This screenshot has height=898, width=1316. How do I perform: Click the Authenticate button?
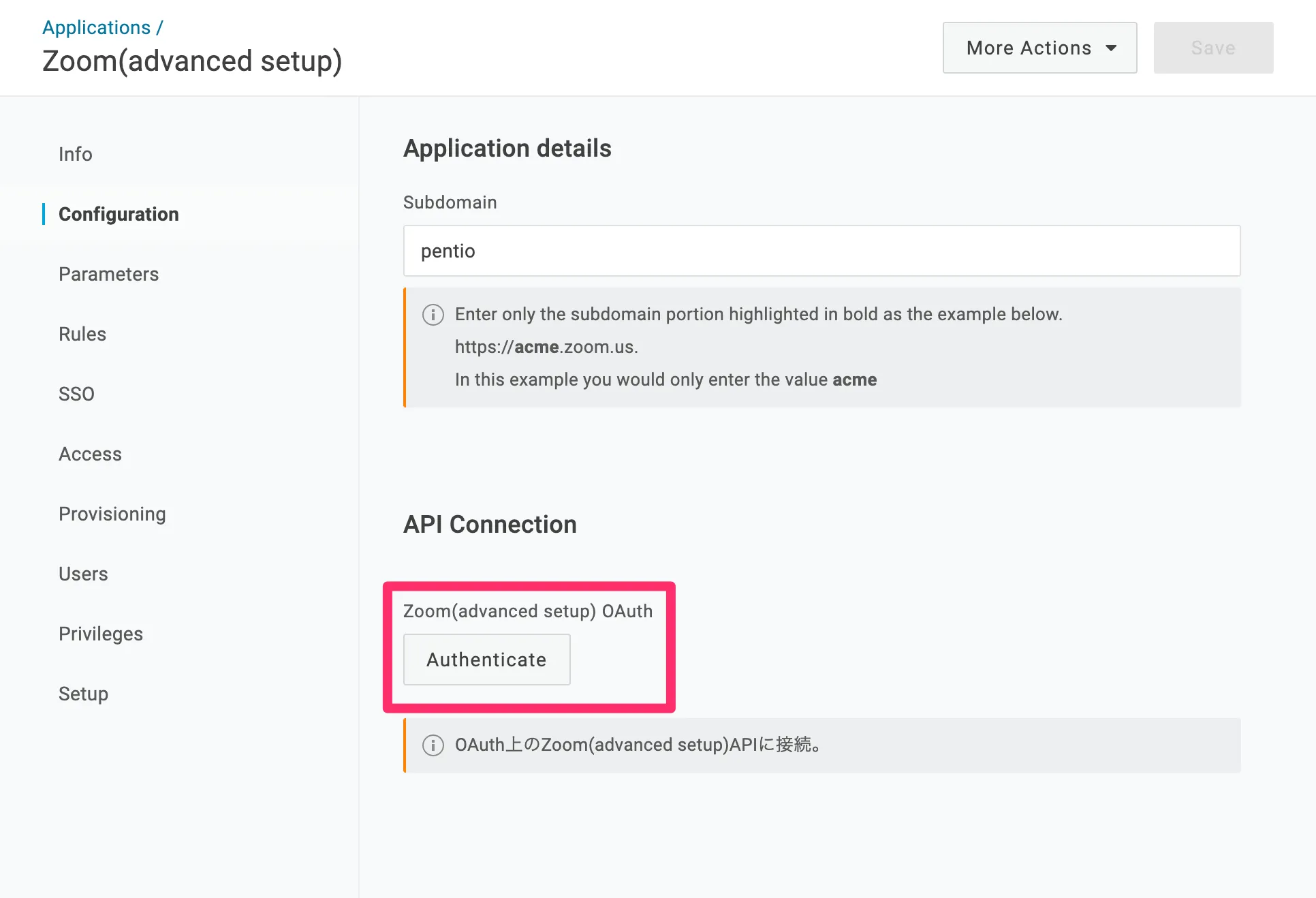click(486, 660)
